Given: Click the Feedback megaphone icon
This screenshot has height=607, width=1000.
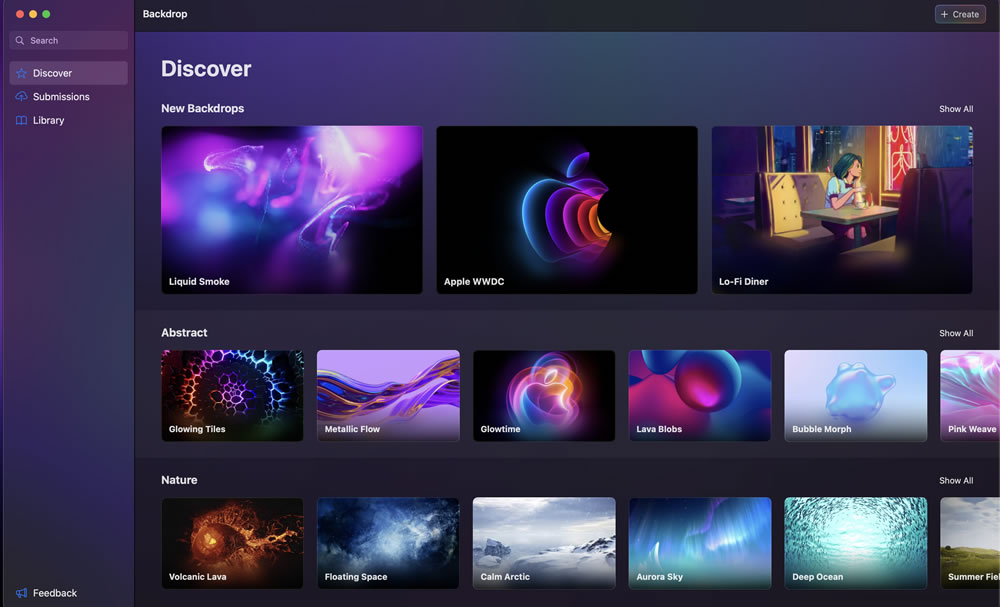Looking at the screenshot, I should (x=21, y=593).
